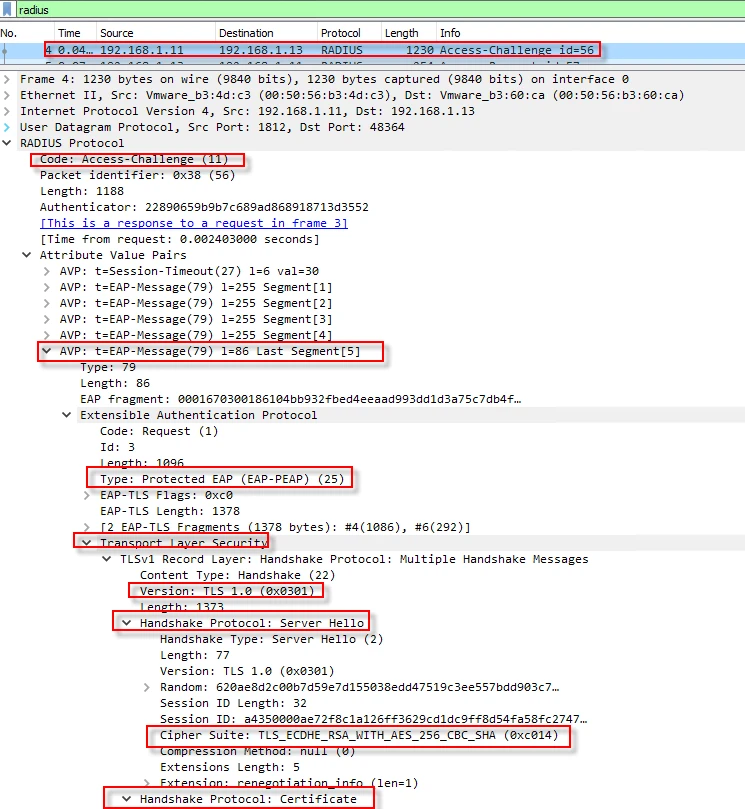Expand Internet Protocol Version 4 node

pos(9,111)
